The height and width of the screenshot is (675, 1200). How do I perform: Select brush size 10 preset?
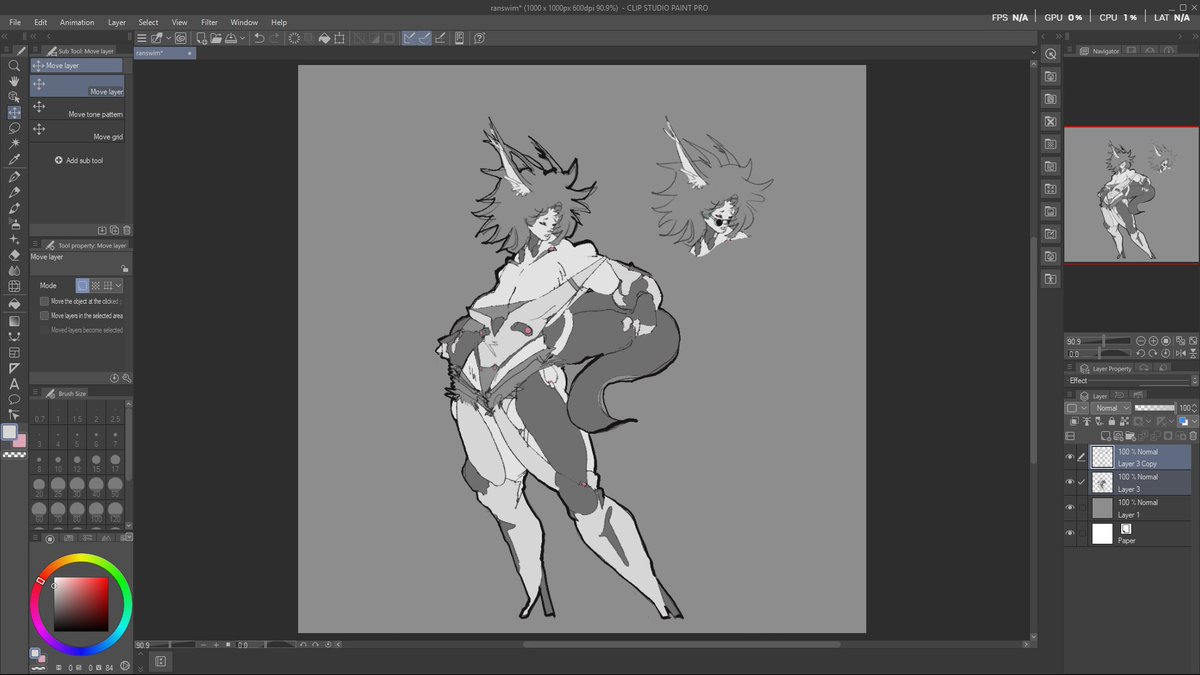pyautogui.click(x=59, y=463)
